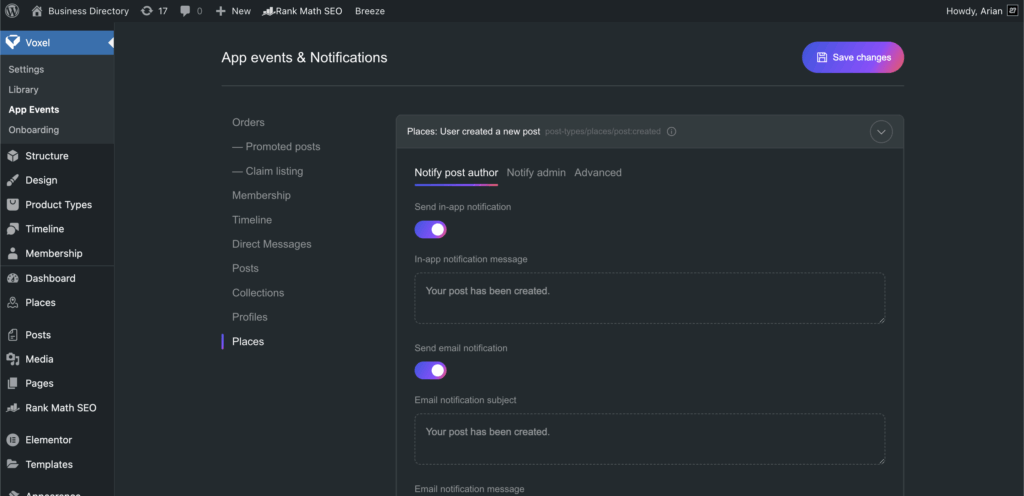Click the in-app notification message field
This screenshot has height=496, width=1024.
649,298
